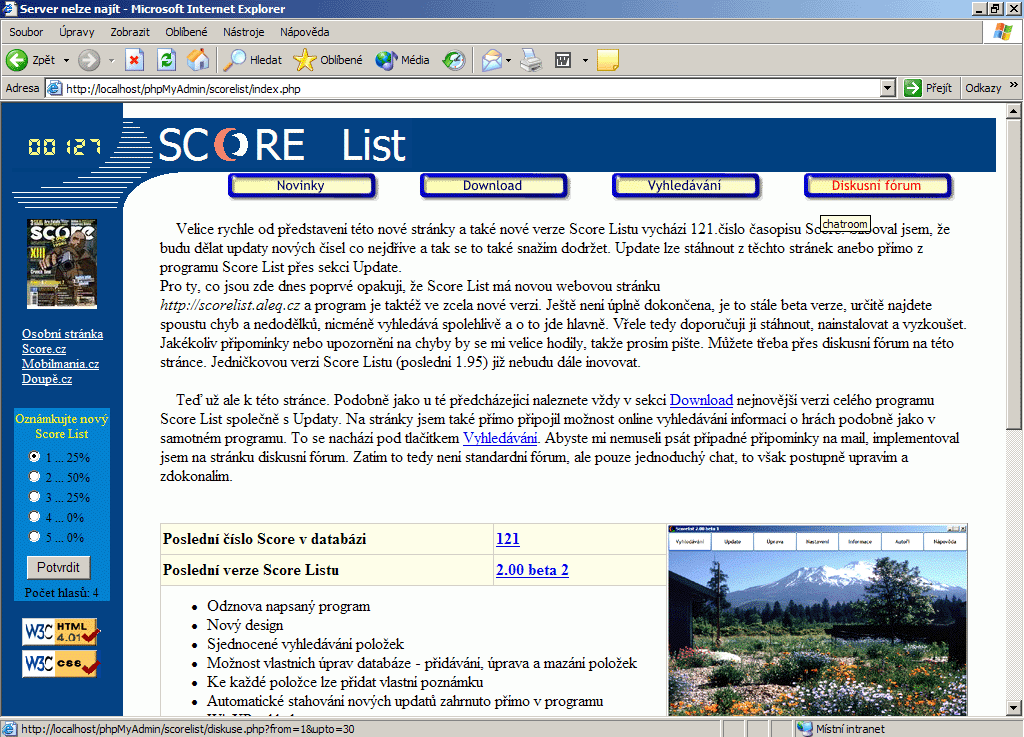
Task: Submit the poll with Potvrdit button
Action: pos(59,567)
